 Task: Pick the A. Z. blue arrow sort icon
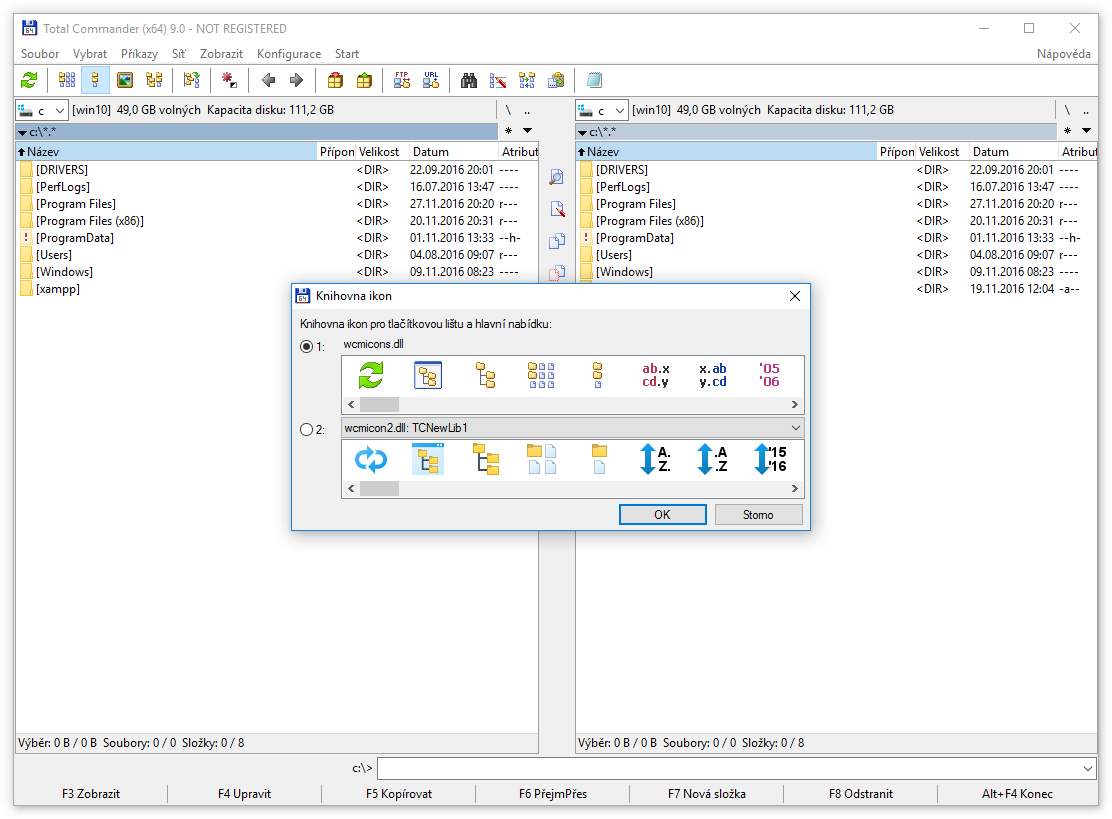click(x=655, y=459)
